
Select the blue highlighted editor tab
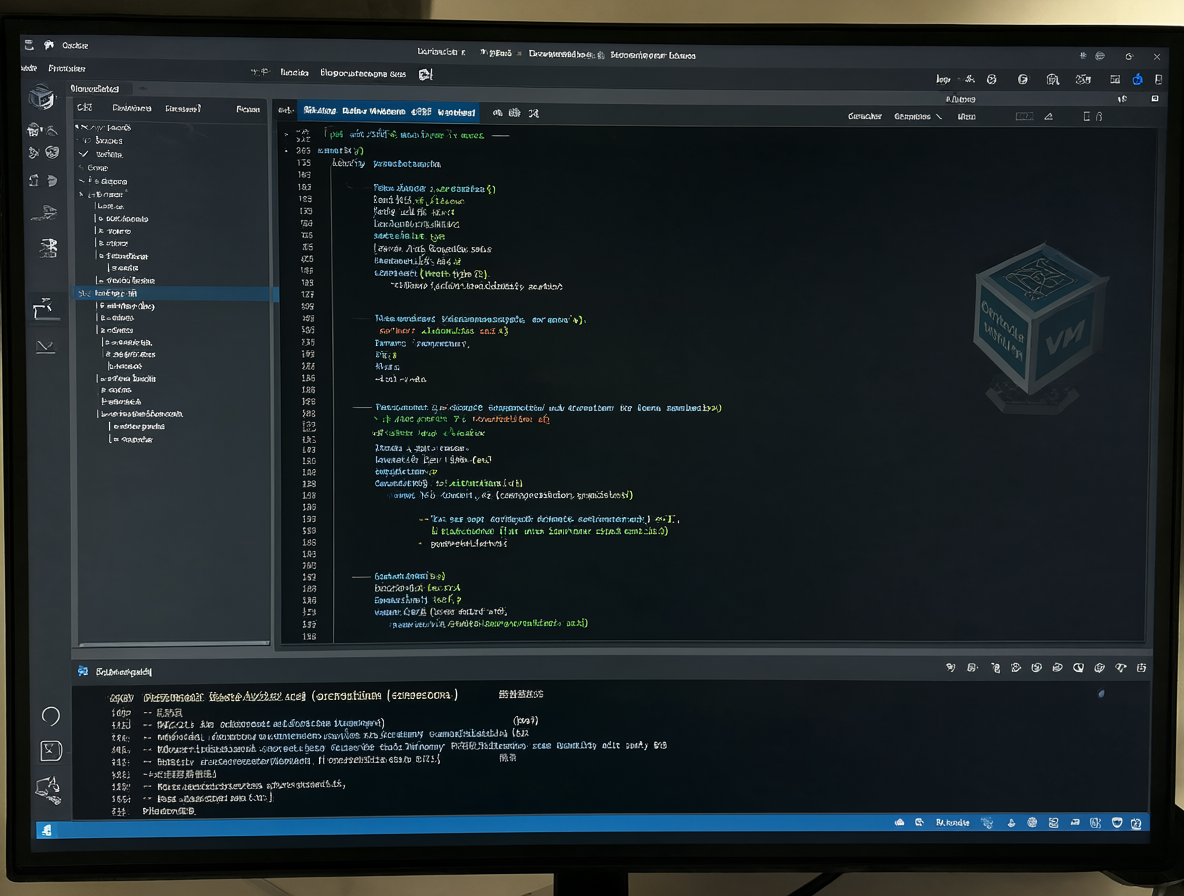coord(388,112)
